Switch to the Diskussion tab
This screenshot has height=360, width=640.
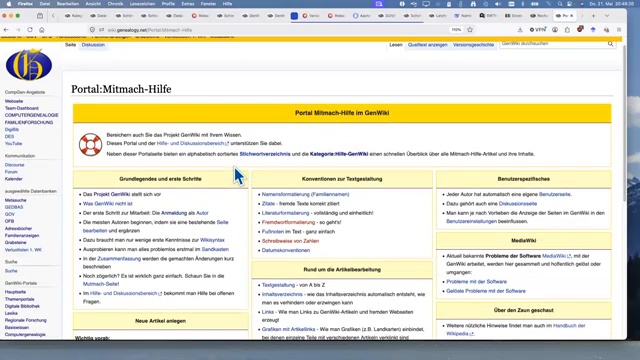[x=93, y=45]
